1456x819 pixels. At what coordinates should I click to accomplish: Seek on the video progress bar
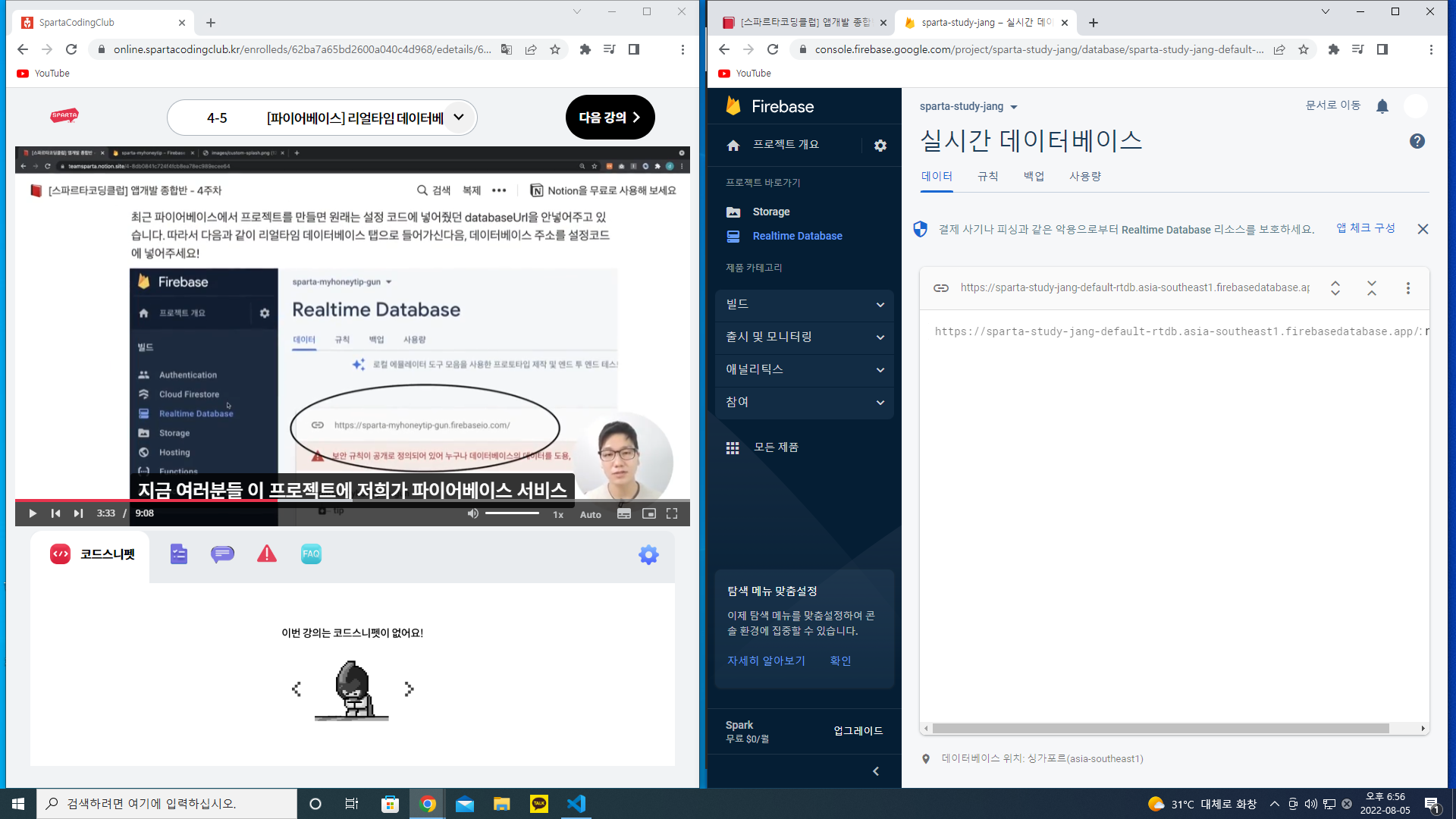pyautogui.click(x=353, y=500)
